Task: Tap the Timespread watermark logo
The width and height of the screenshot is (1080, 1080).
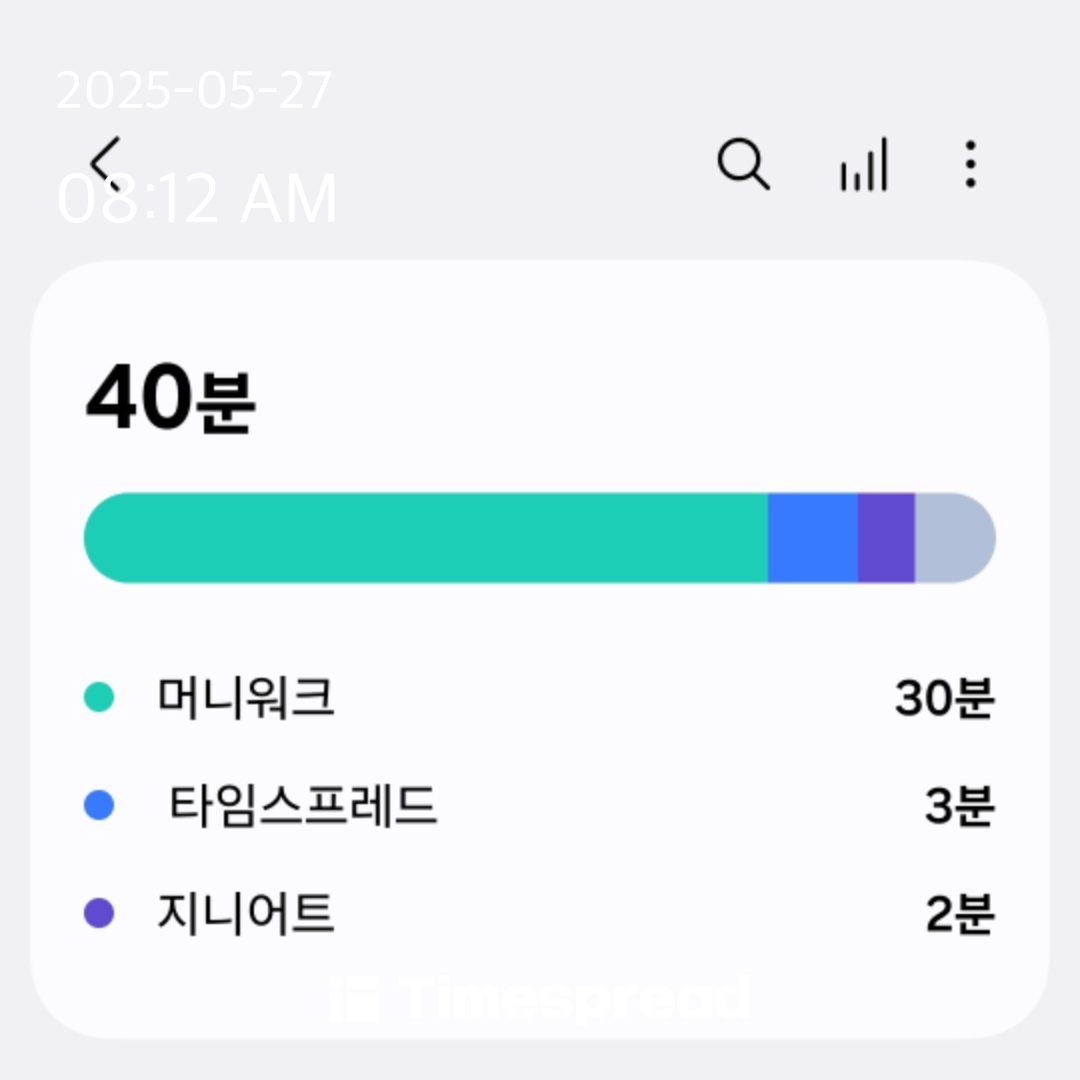Action: point(540,997)
